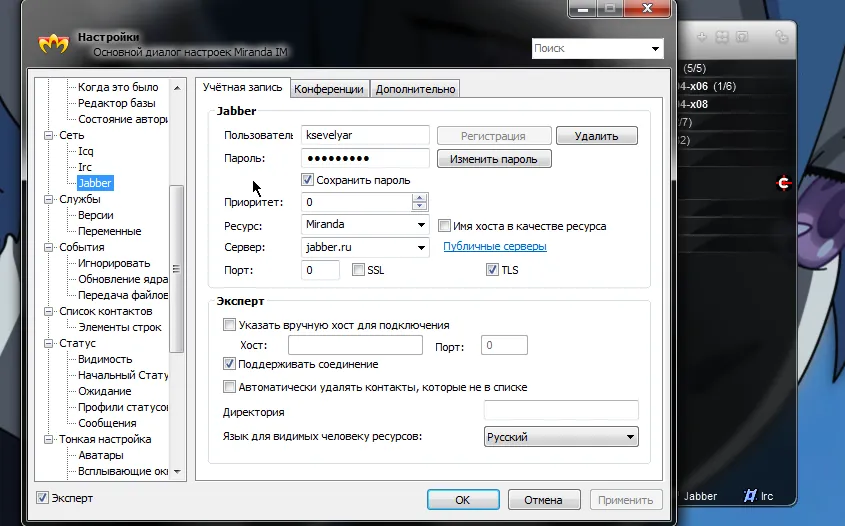Image resolution: width=845 pixels, height=526 pixels.
Task: Switch to the 'Дополнительно' tab
Action: [x=415, y=89]
